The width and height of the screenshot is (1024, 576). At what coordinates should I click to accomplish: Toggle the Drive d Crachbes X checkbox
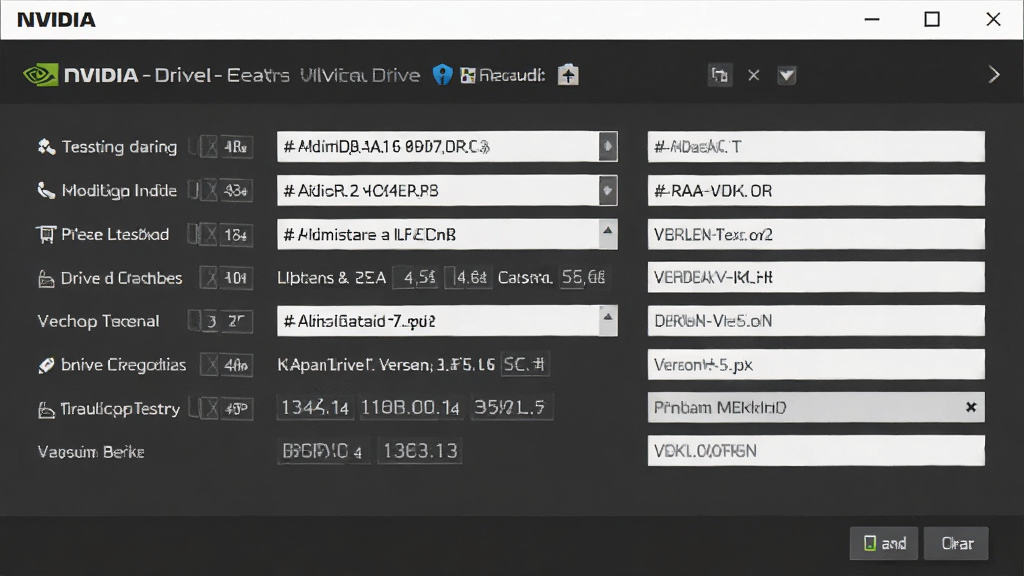click(209, 278)
